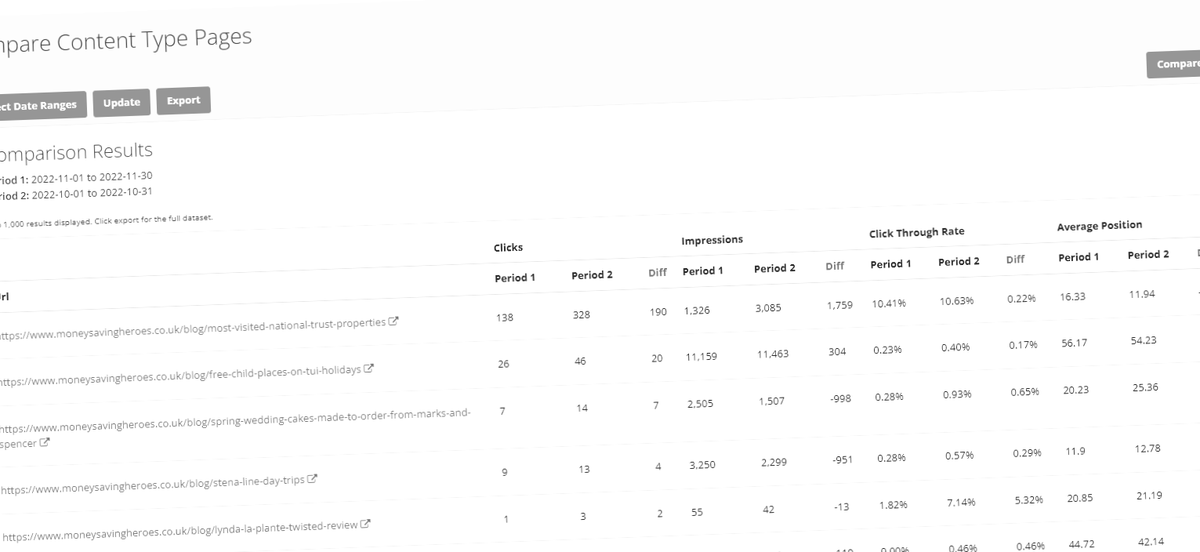Select clicks value 138
Viewport: 1200px width, 552px height.
click(505, 317)
